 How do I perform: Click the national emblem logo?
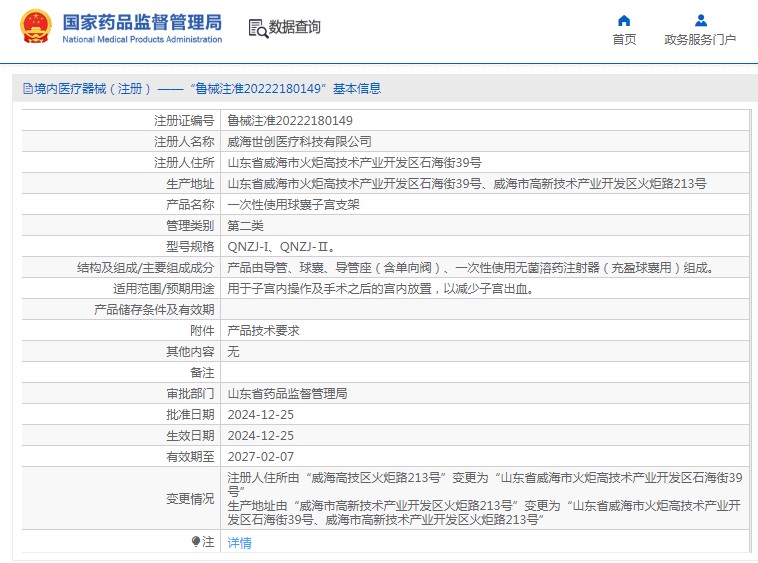[36, 27]
